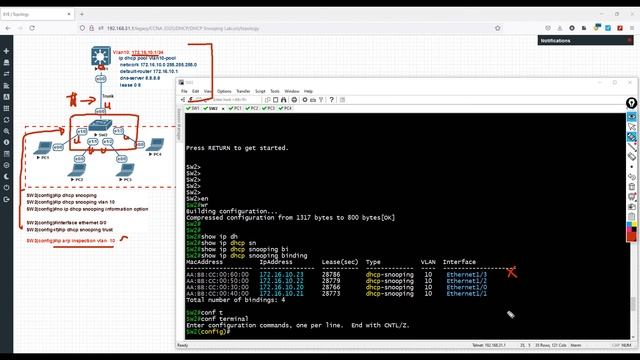The height and width of the screenshot is (360, 640).
Task: Close the SW2 session tab
Action: (223, 109)
